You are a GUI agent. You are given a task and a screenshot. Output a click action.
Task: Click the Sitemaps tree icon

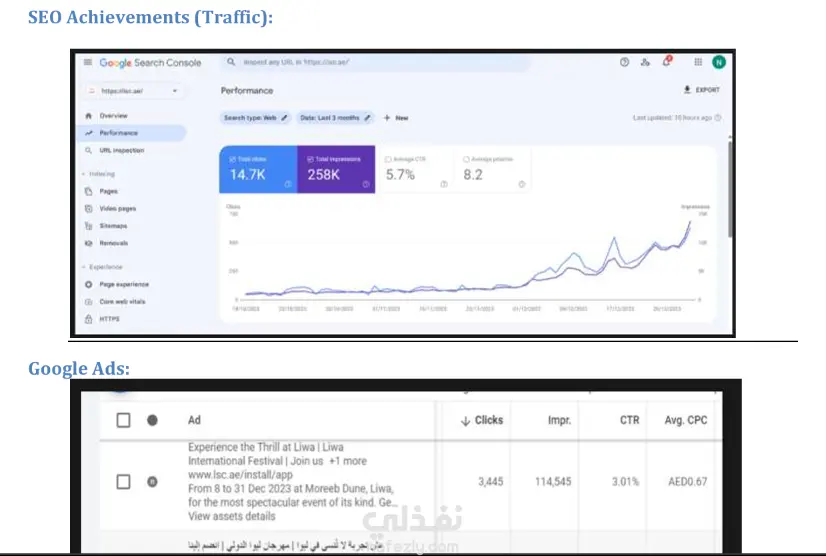pos(88,226)
